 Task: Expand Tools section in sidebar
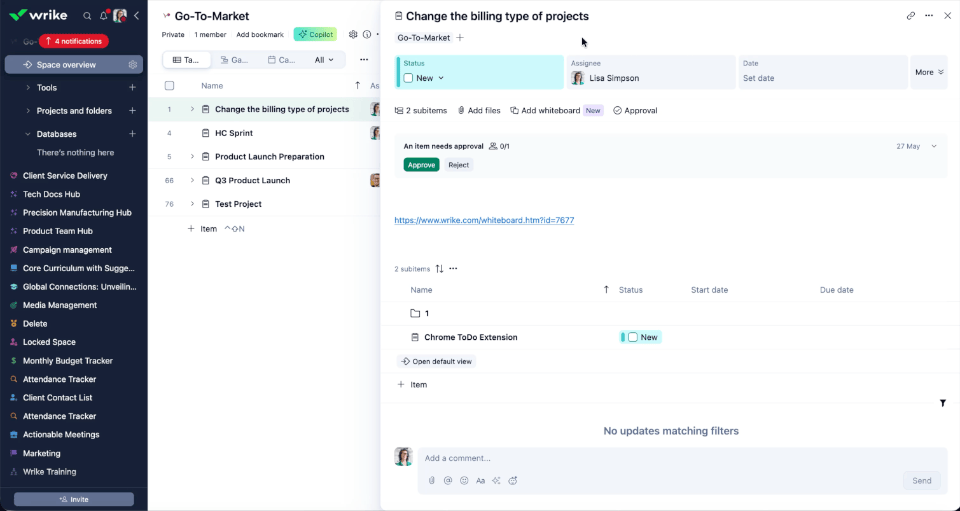28,88
